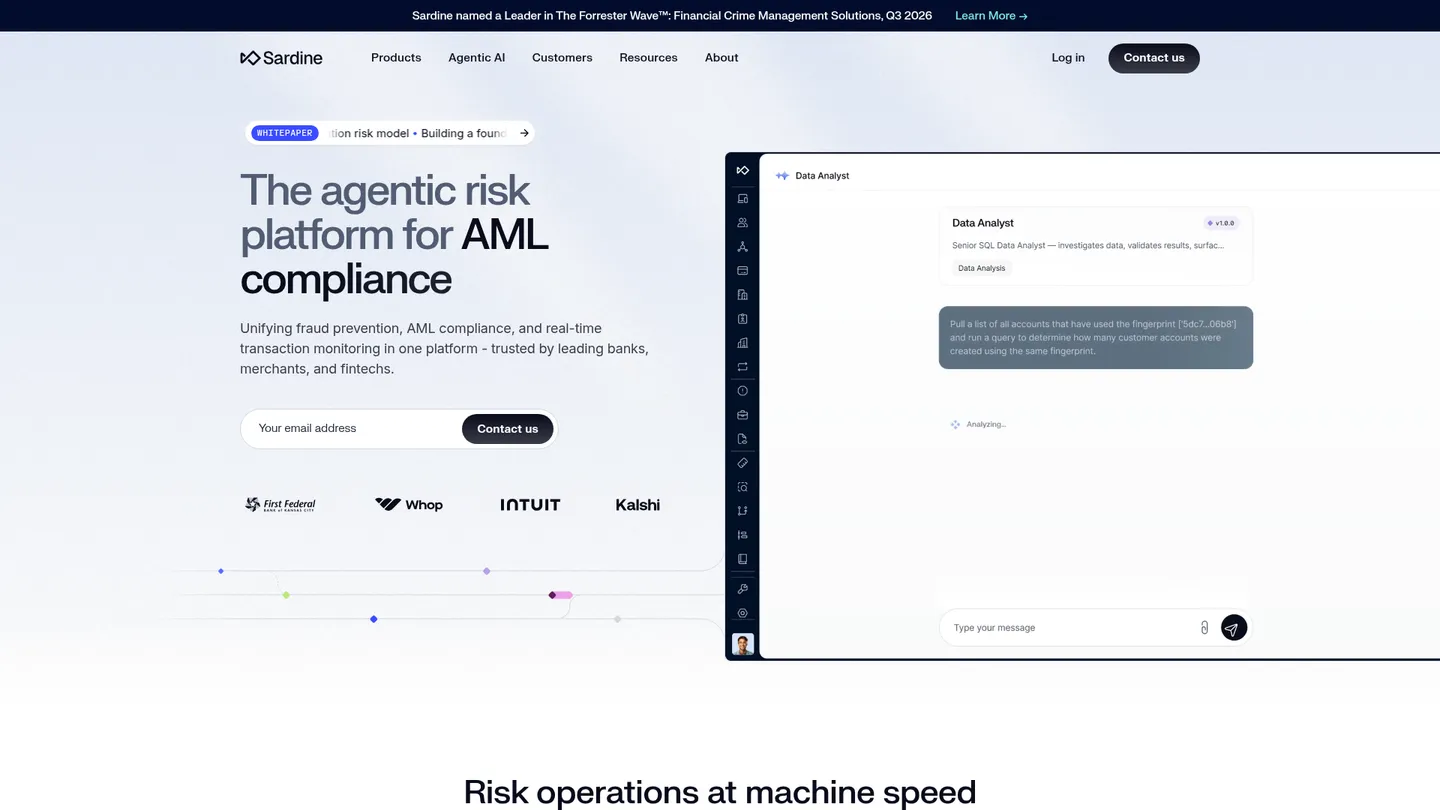Click the paperclip attachment icon
The image size is (1440, 810).
click(1204, 628)
